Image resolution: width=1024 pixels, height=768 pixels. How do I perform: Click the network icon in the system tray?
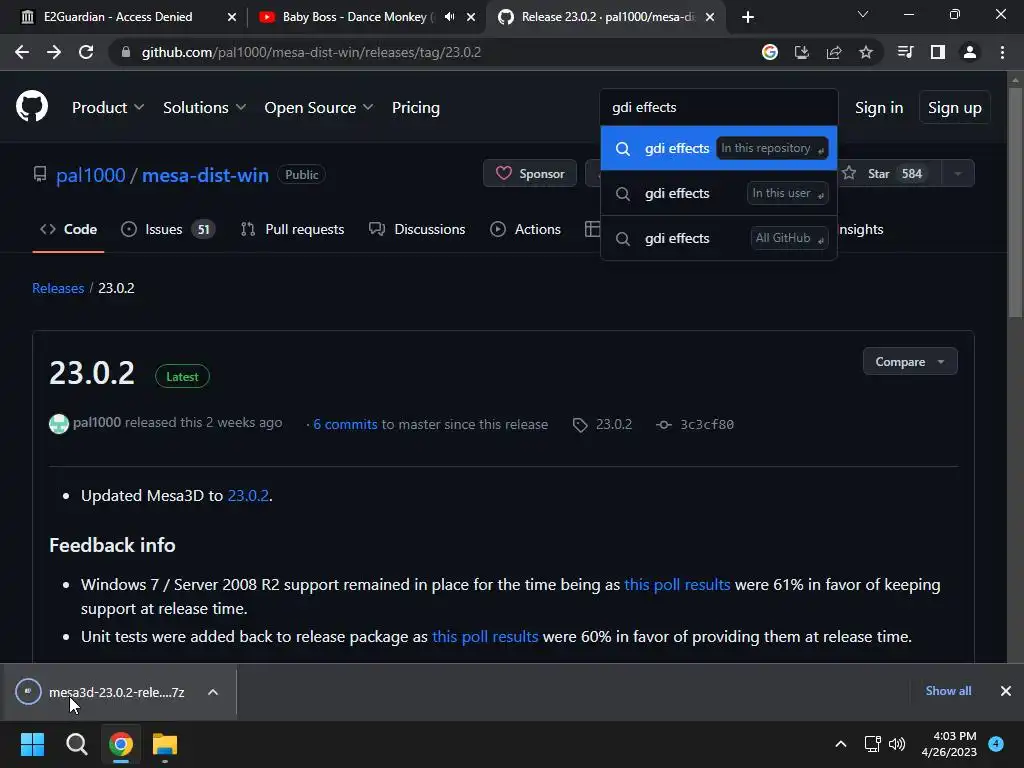872,744
